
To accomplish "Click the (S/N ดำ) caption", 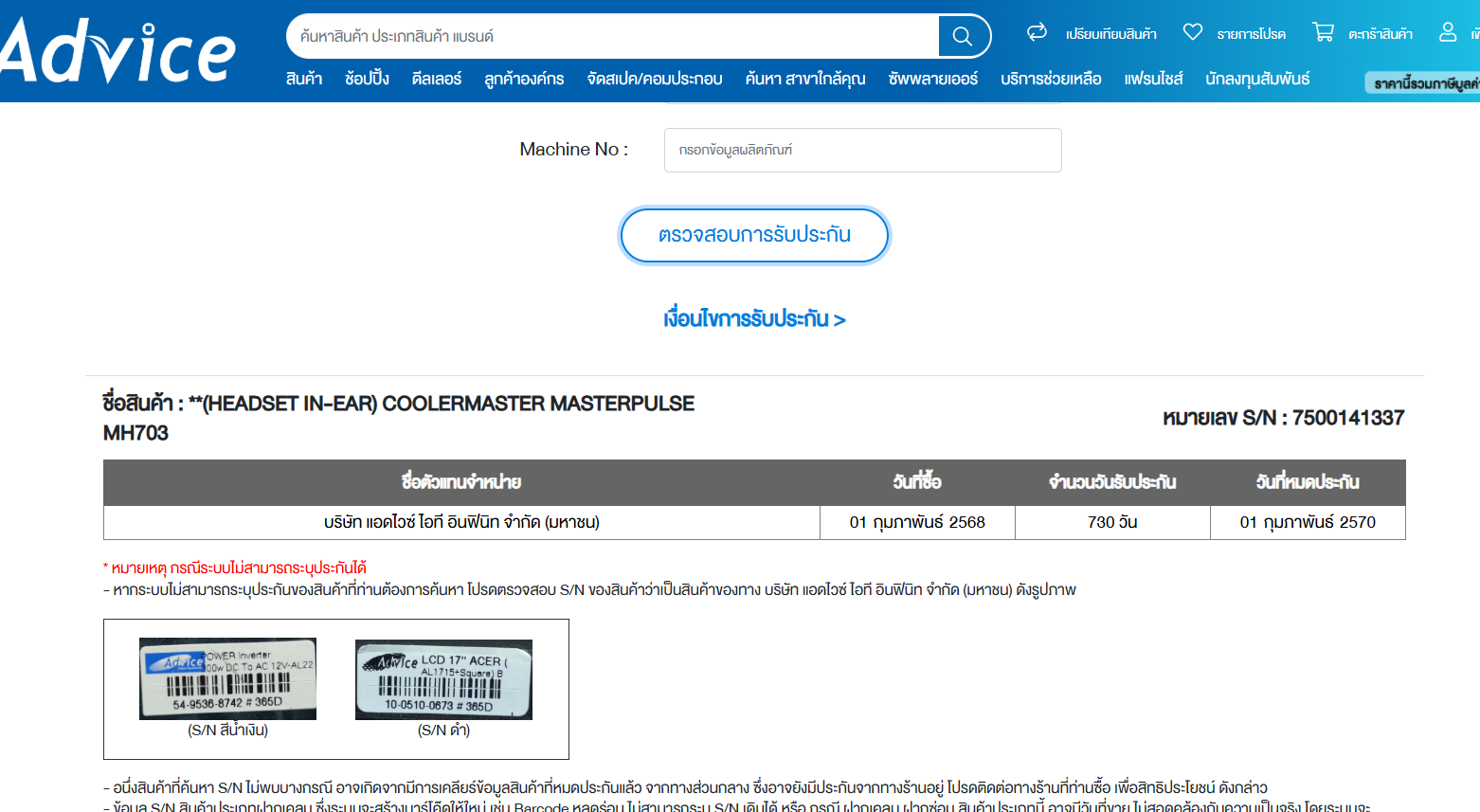I will [x=443, y=731].
